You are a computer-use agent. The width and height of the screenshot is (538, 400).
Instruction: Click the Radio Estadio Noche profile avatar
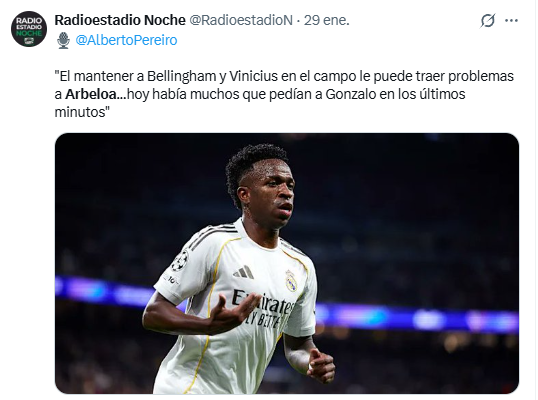click(x=29, y=29)
